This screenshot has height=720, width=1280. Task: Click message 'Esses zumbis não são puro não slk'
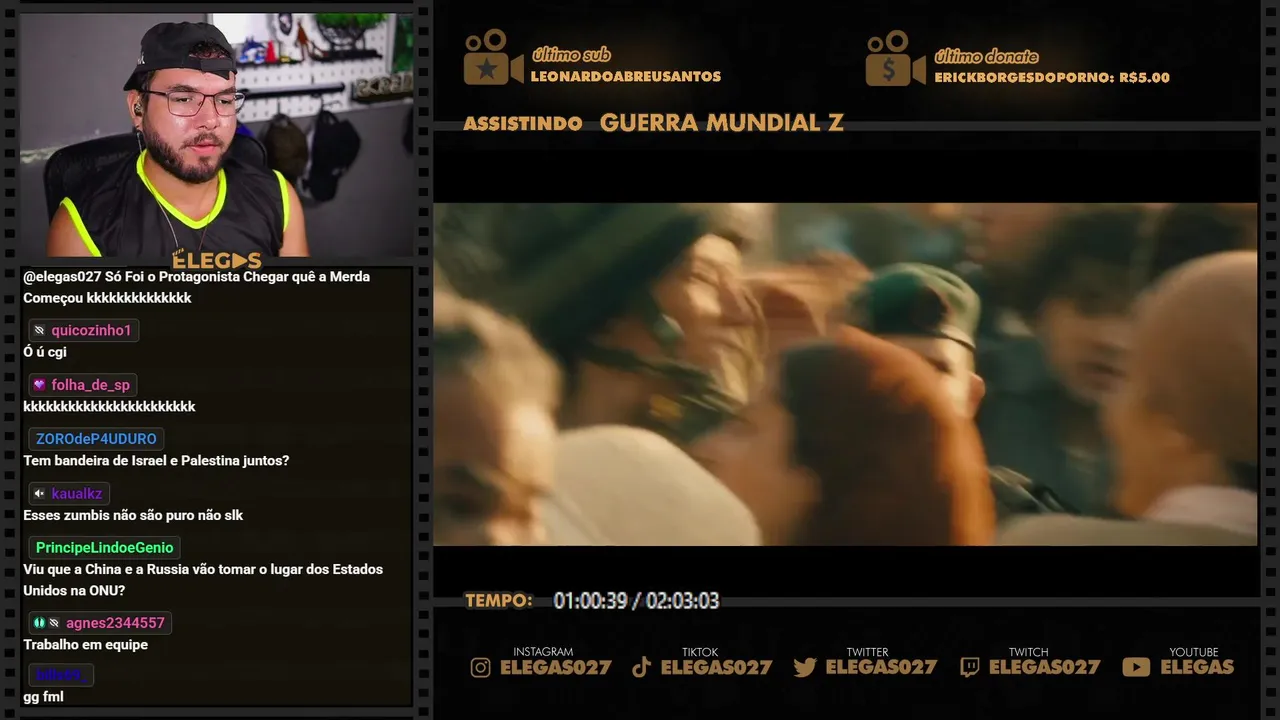point(133,515)
